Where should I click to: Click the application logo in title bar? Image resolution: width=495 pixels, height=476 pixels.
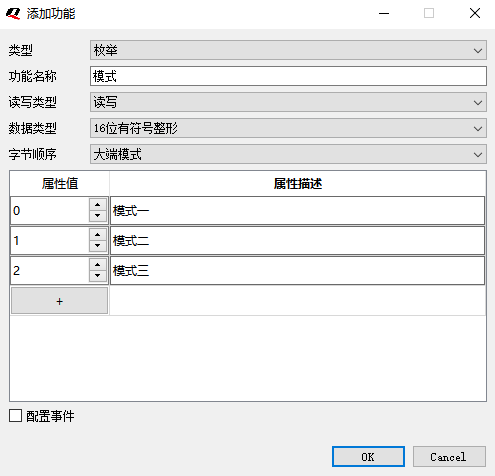pos(13,14)
